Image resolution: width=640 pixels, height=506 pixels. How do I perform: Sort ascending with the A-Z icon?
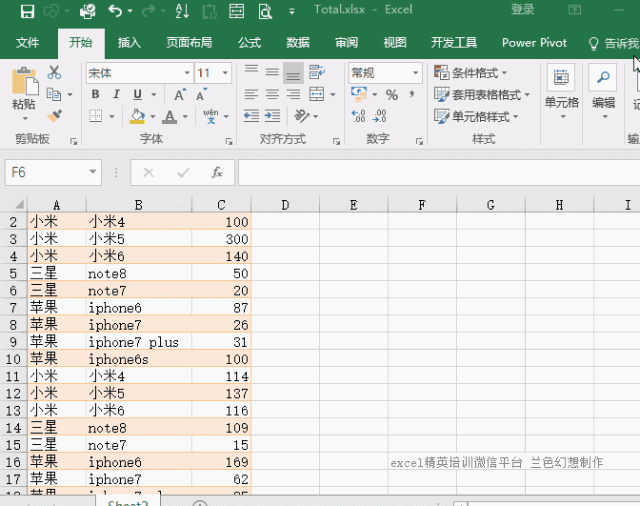182,11
